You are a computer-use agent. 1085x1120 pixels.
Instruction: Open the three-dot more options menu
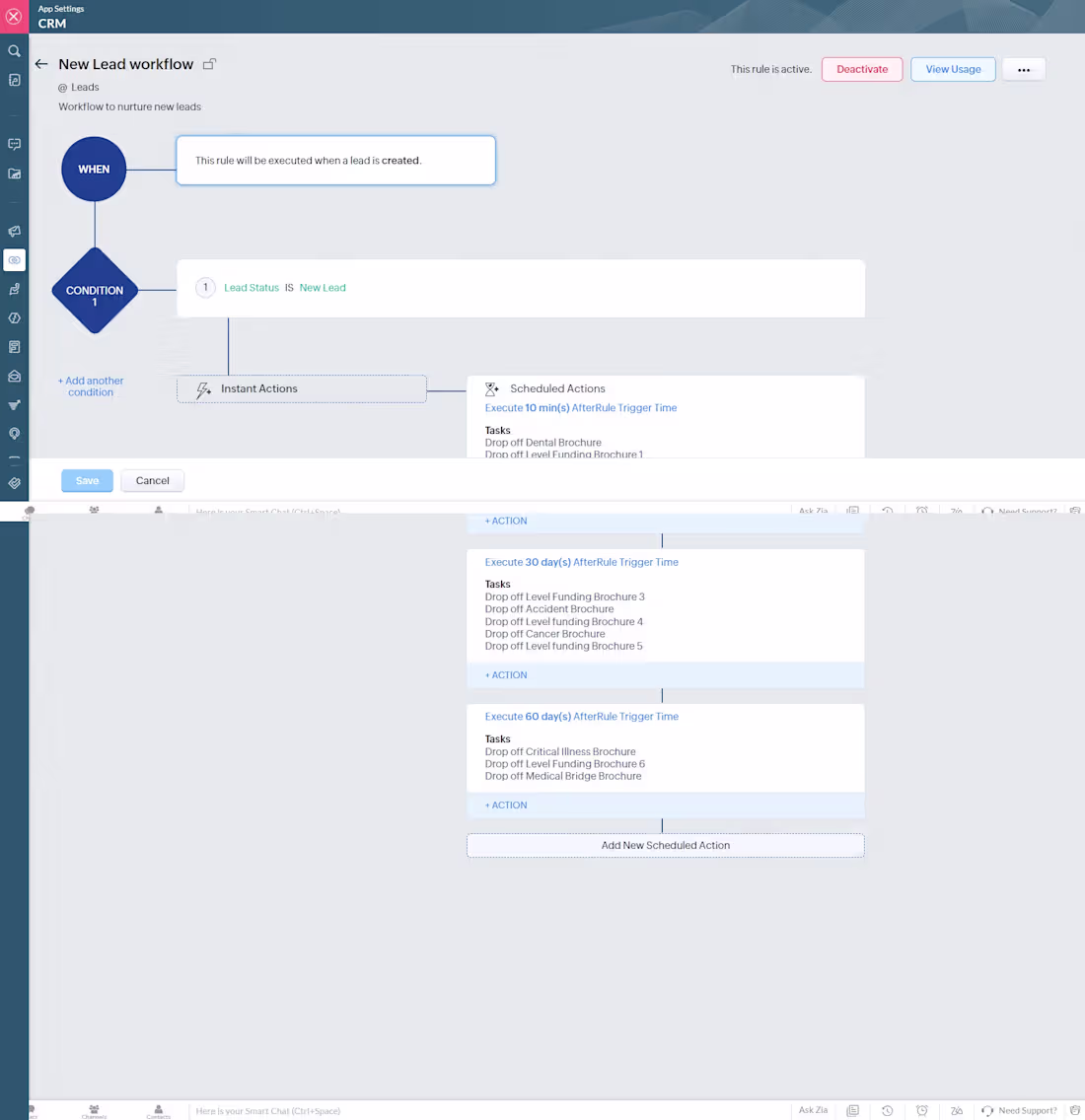pos(1024,69)
